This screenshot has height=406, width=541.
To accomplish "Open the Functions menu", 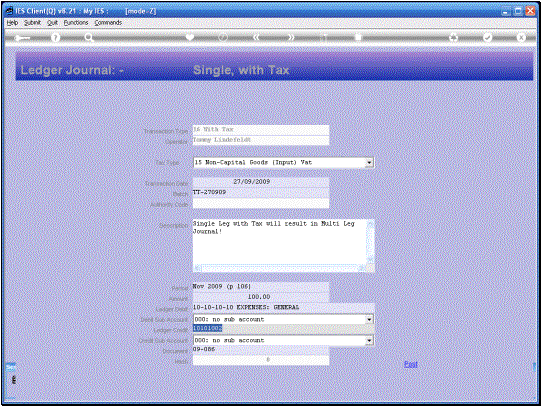I will click(76, 22).
